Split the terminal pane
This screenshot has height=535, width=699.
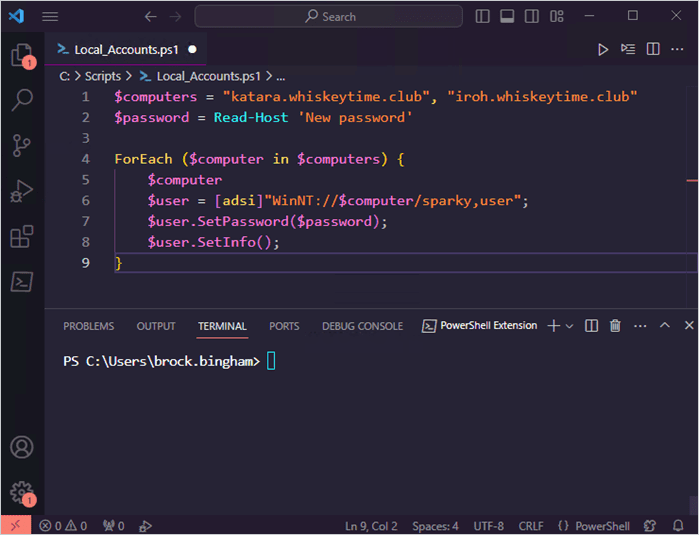point(592,325)
